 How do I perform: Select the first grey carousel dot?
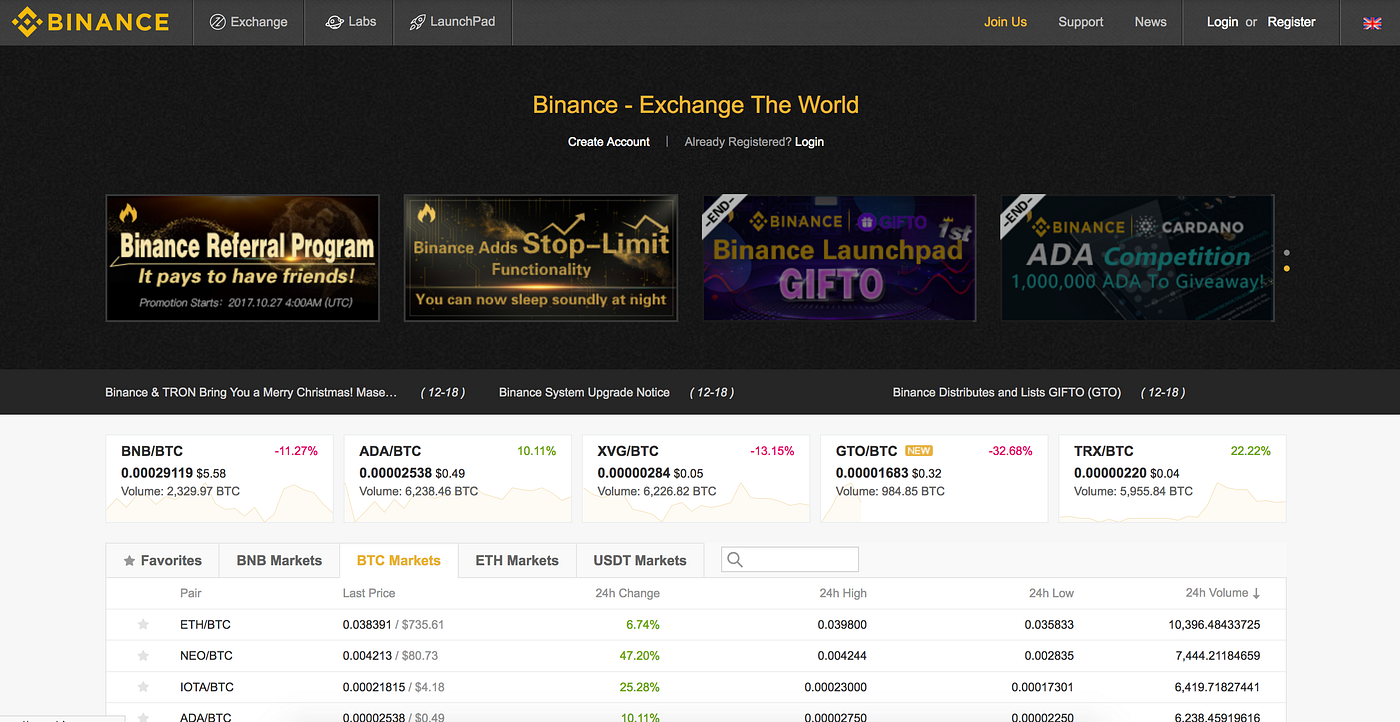coord(1286,253)
